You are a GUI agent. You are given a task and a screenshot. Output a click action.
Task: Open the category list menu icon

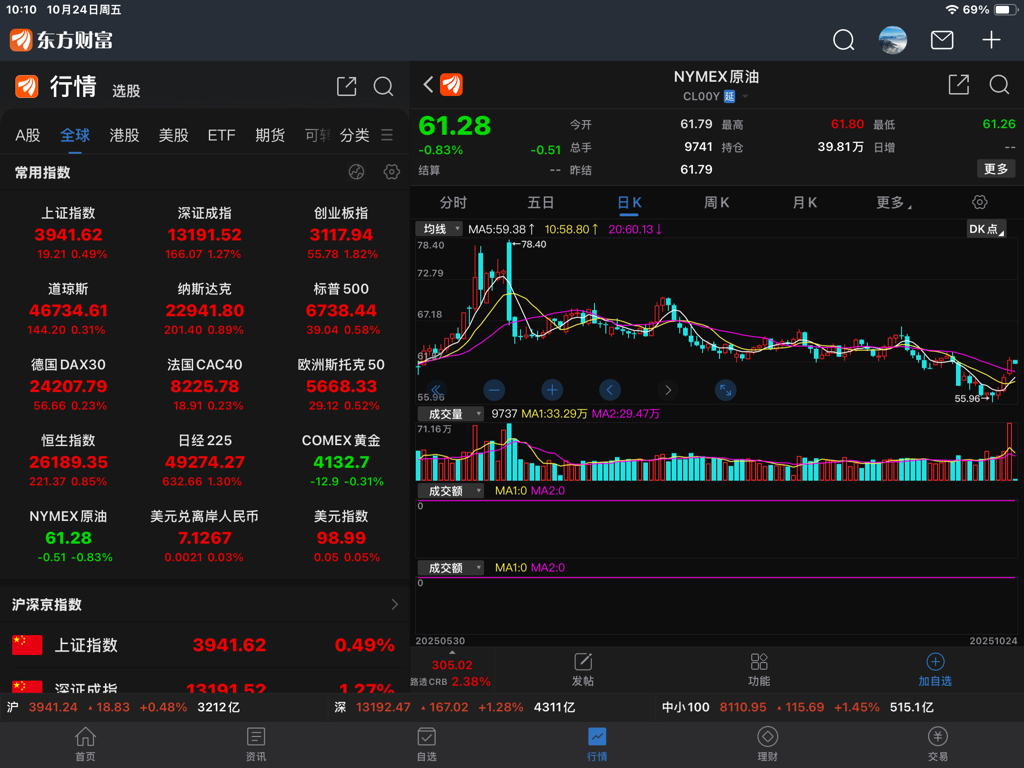pyautogui.click(x=387, y=135)
